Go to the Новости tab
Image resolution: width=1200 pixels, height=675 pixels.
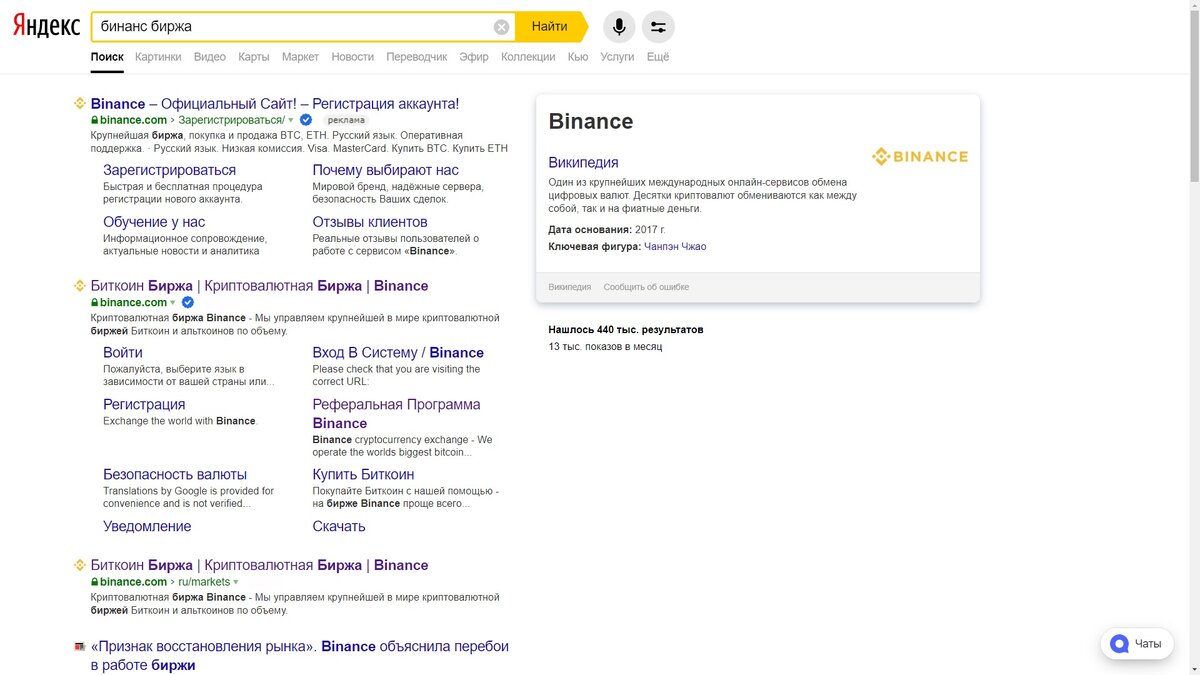pyautogui.click(x=353, y=57)
